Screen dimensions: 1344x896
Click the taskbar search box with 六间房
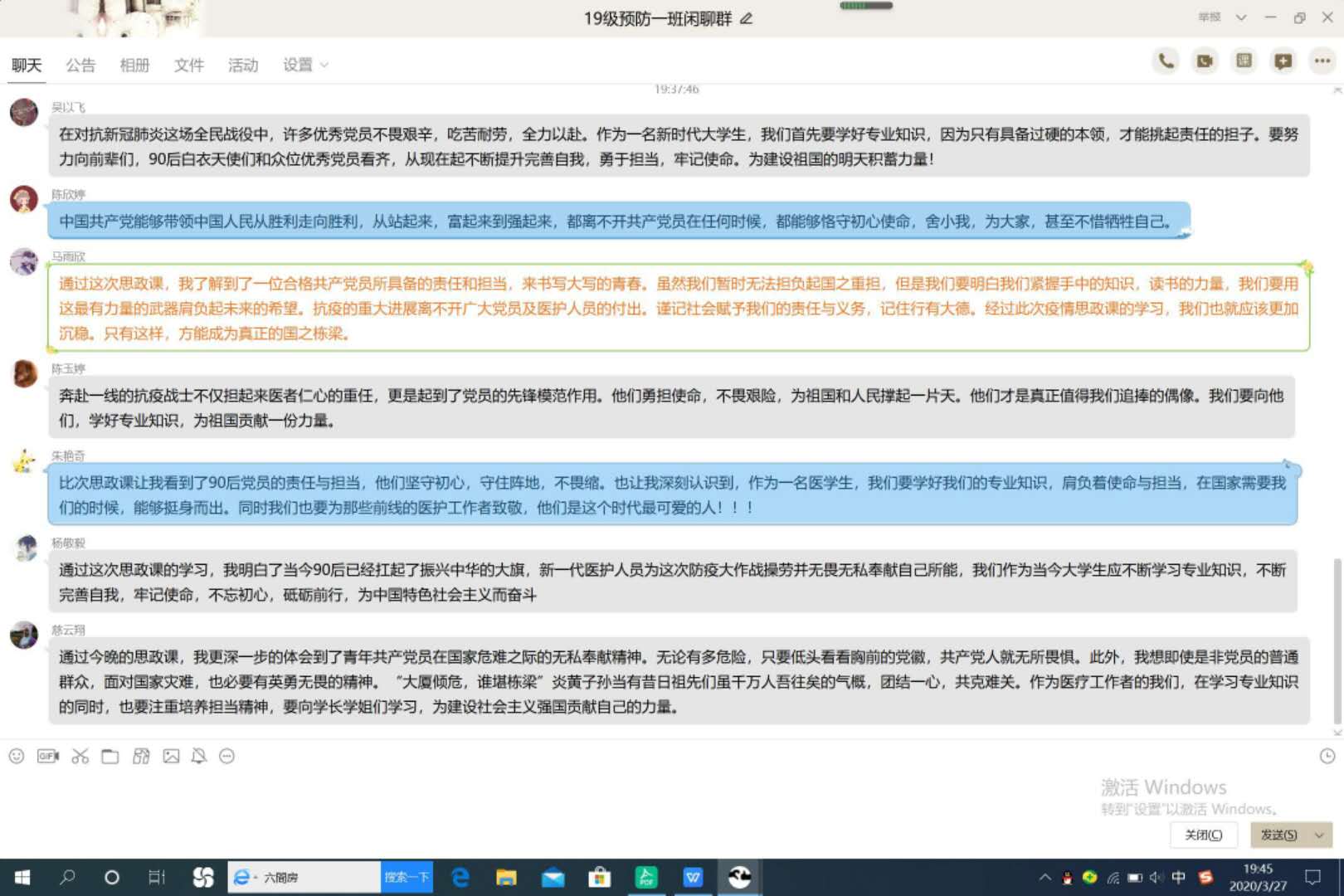pyautogui.click(x=304, y=877)
